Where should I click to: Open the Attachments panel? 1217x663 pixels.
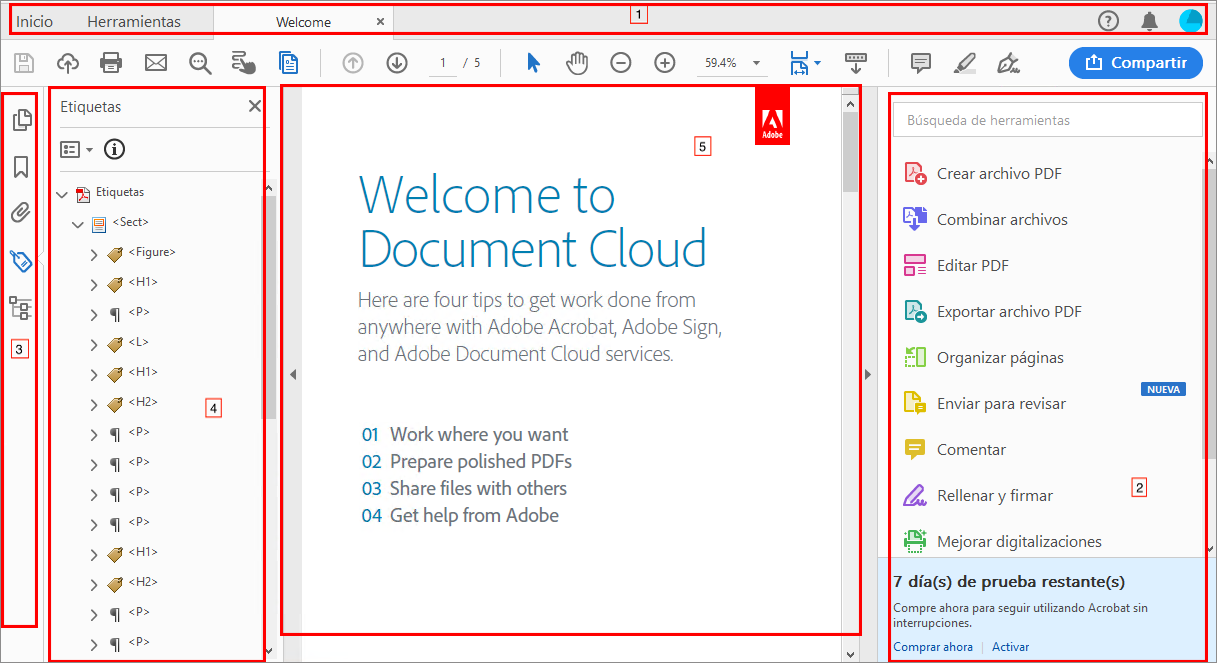coord(20,212)
